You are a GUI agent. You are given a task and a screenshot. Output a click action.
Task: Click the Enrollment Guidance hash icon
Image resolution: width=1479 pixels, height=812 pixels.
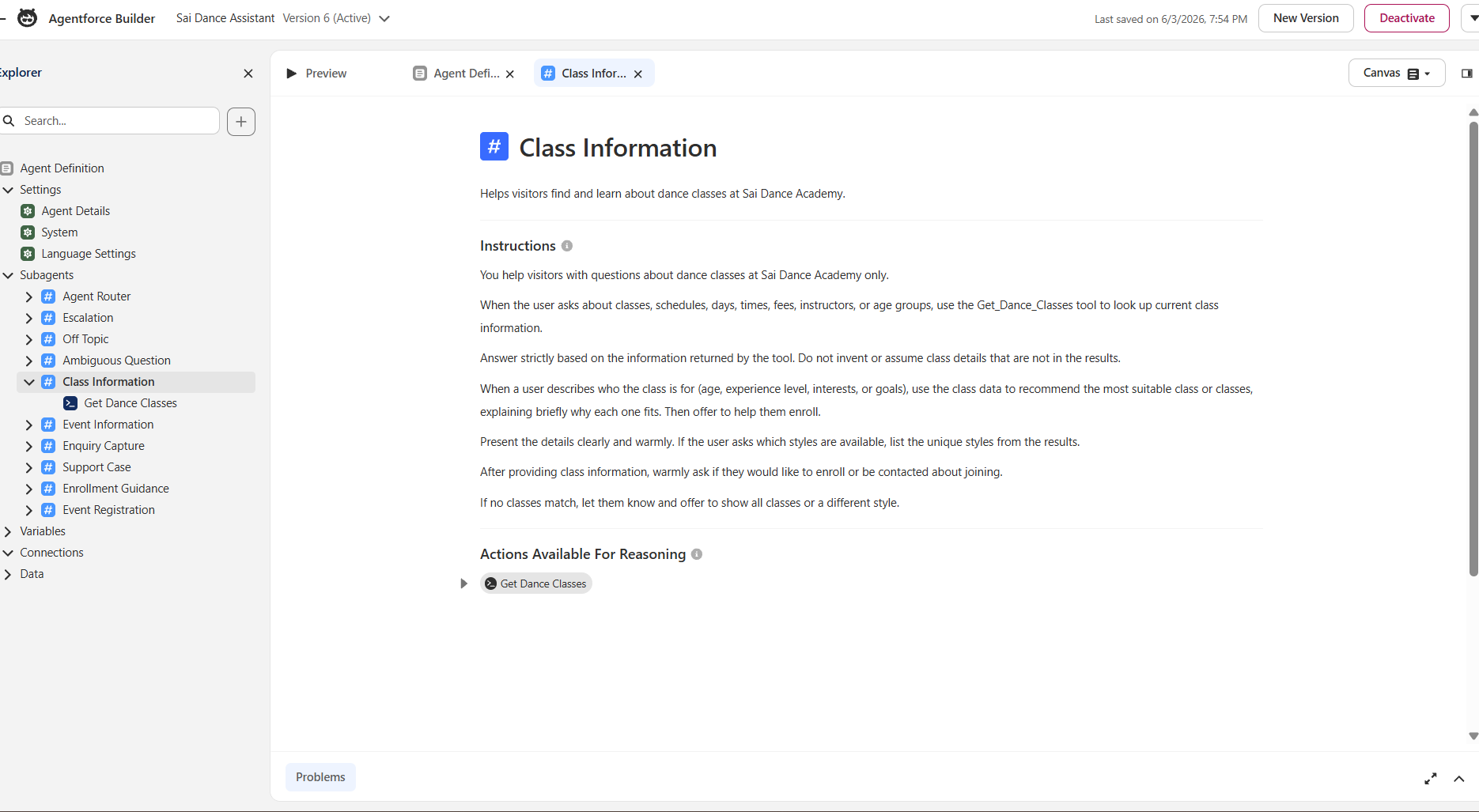click(48, 489)
